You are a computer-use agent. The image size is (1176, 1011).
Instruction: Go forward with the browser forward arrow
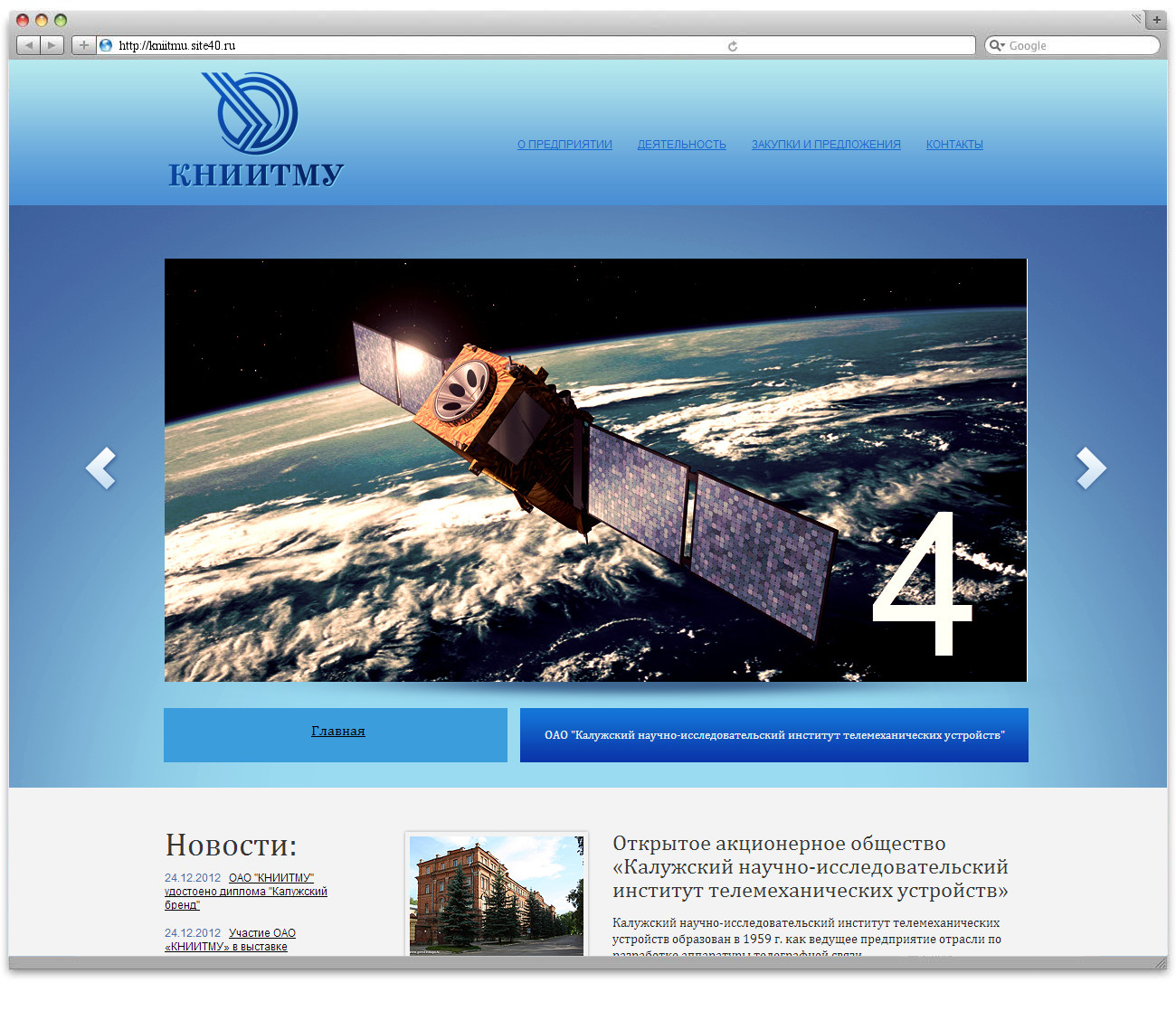(x=52, y=45)
